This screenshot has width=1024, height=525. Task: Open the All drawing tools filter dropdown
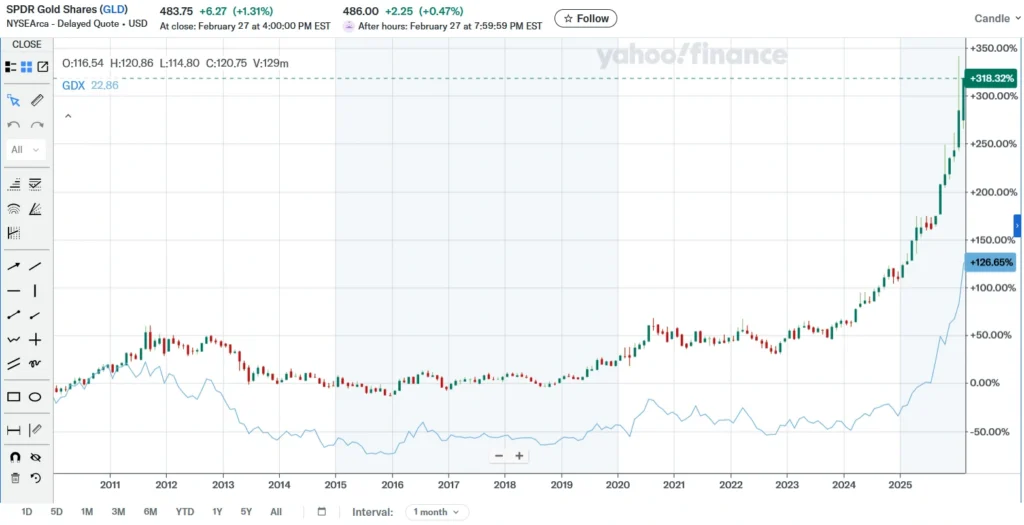[x=26, y=150]
